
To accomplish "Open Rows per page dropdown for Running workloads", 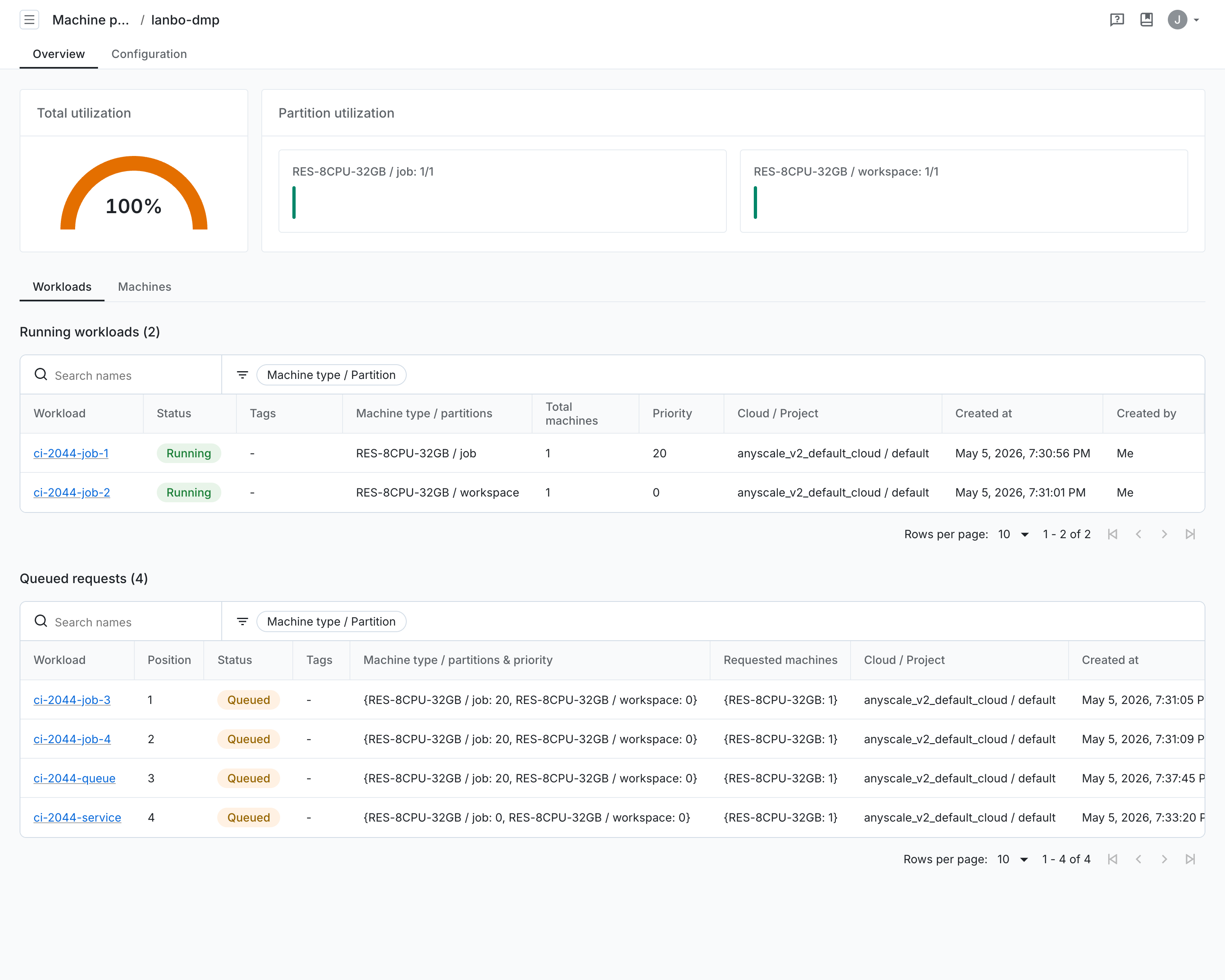I will (1013, 534).
